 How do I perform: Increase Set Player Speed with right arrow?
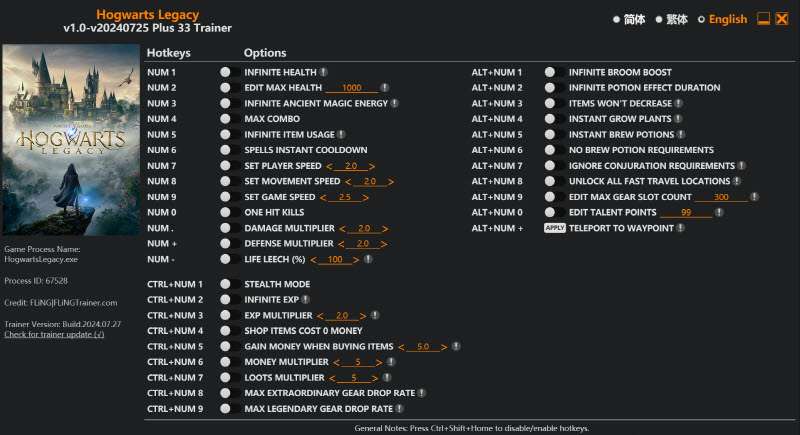point(372,166)
